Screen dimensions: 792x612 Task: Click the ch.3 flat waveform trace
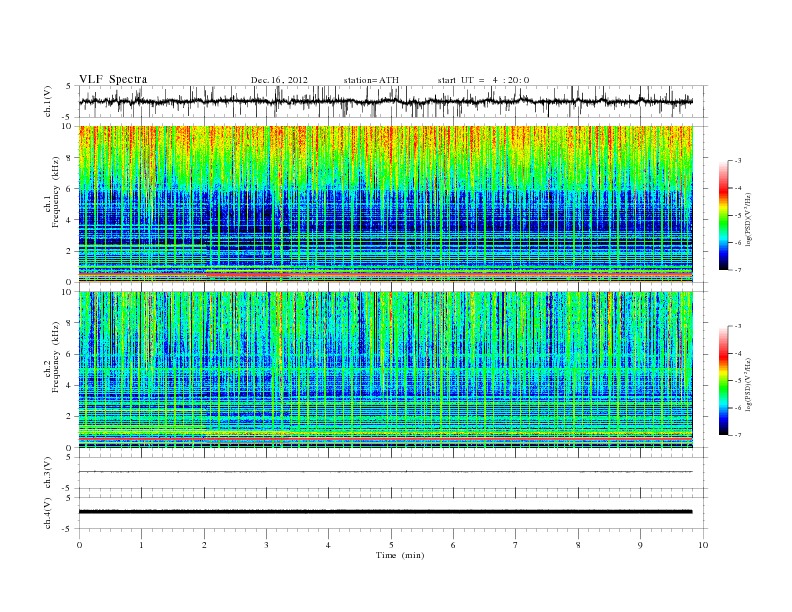[x=385, y=472]
